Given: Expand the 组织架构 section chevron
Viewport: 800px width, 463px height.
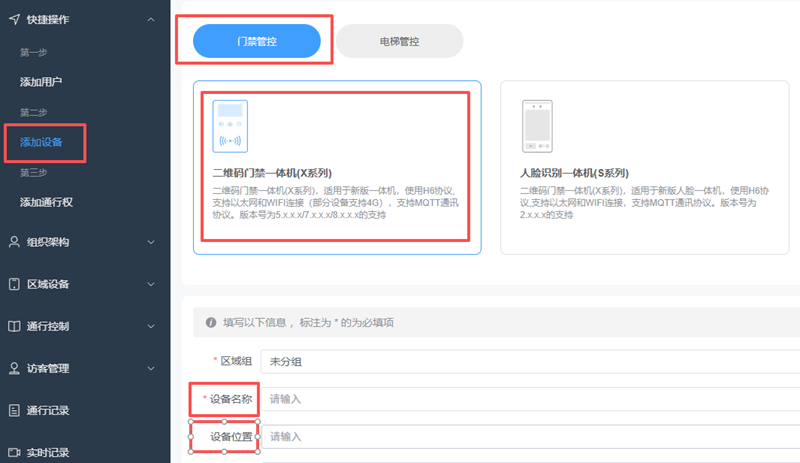Looking at the screenshot, I should click(150, 242).
